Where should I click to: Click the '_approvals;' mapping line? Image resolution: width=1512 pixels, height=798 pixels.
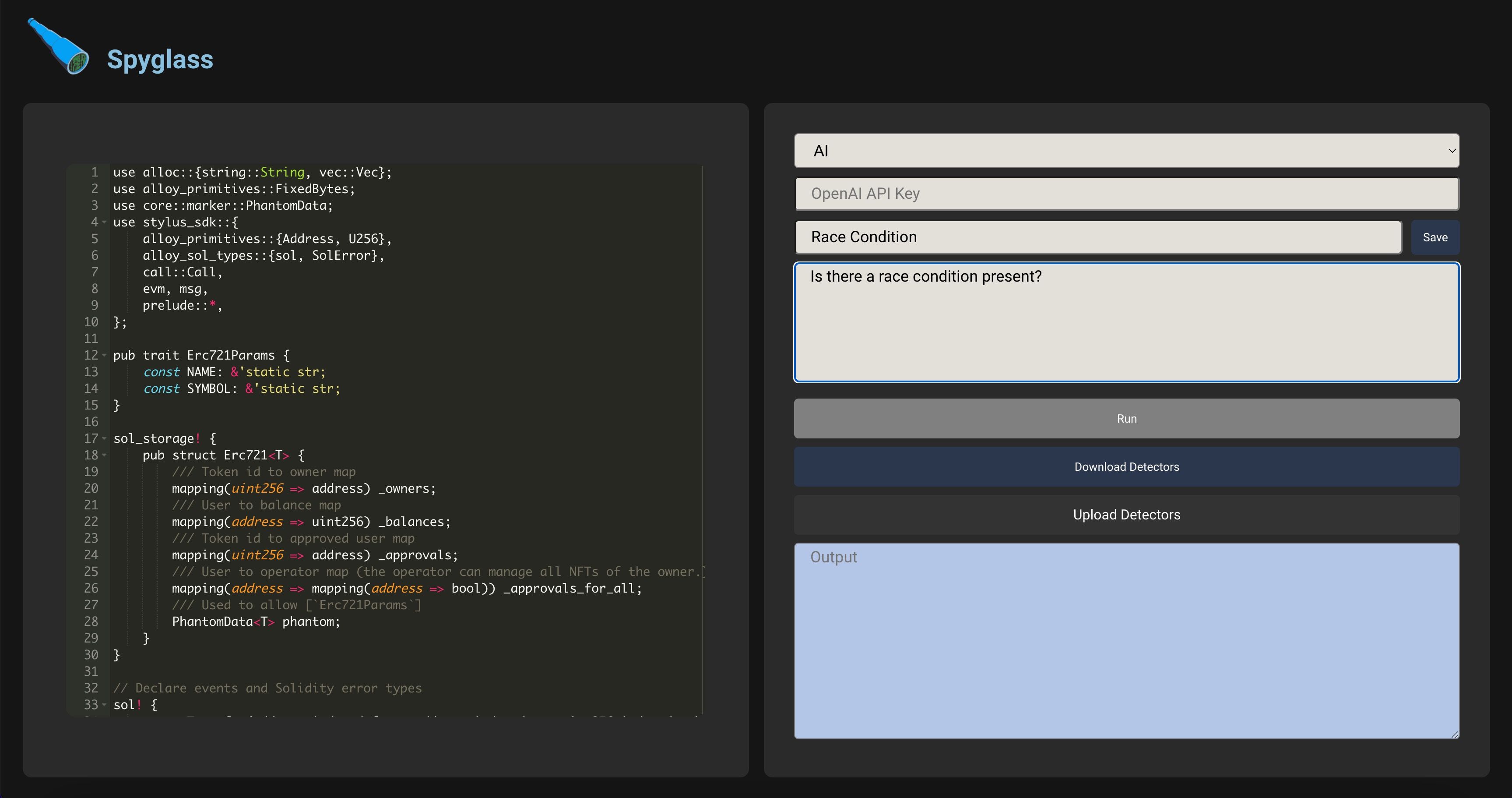coord(315,555)
